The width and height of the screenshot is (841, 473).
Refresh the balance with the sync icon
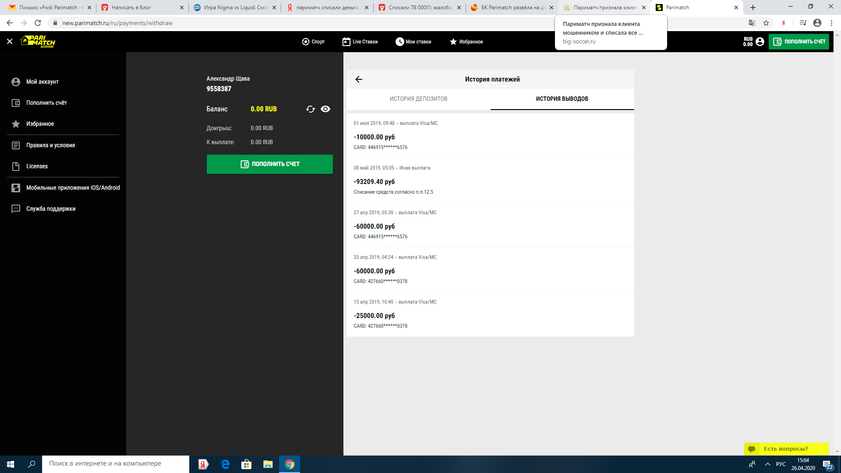click(x=310, y=109)
